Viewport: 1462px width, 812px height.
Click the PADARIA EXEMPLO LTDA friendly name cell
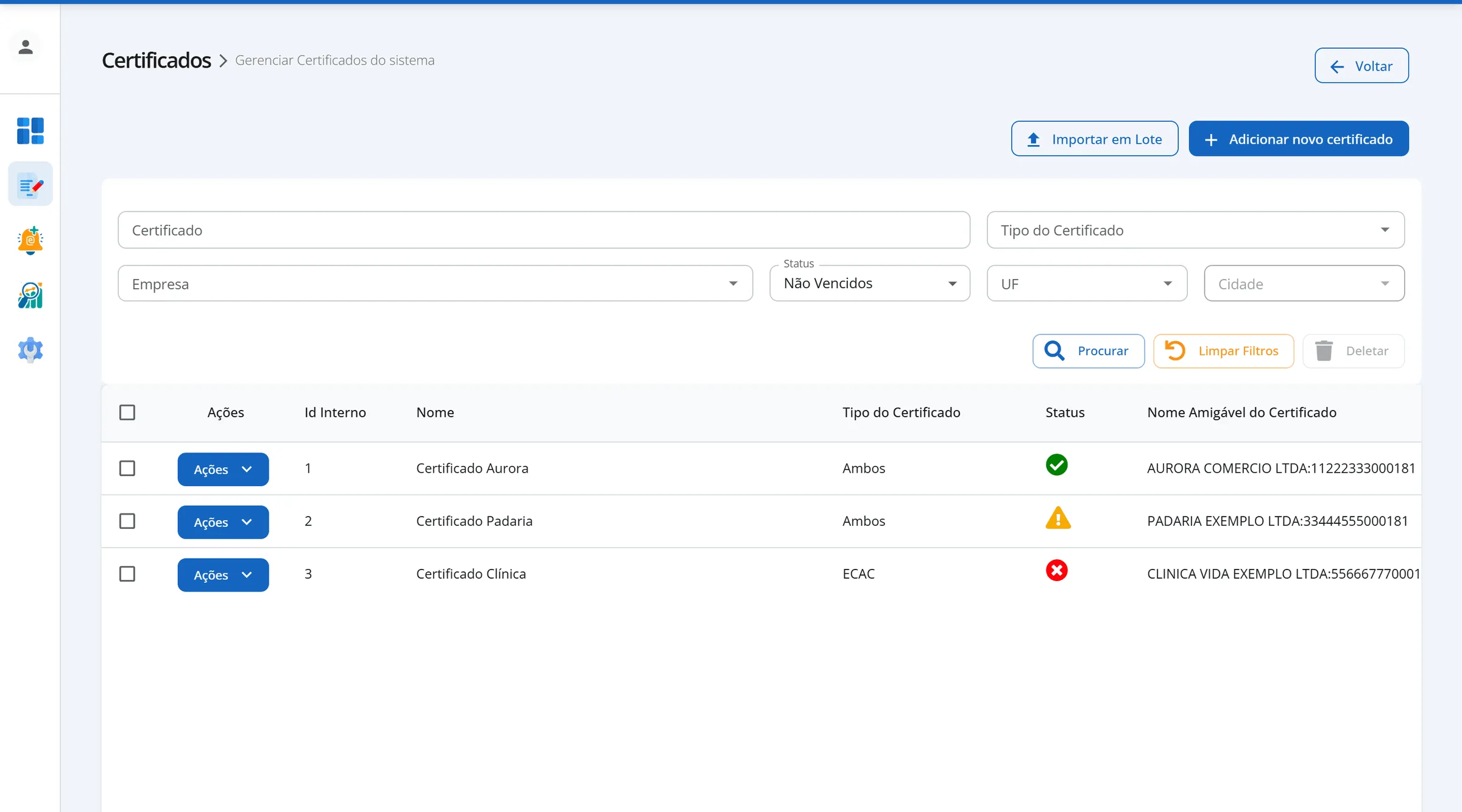coord(1277,521)
